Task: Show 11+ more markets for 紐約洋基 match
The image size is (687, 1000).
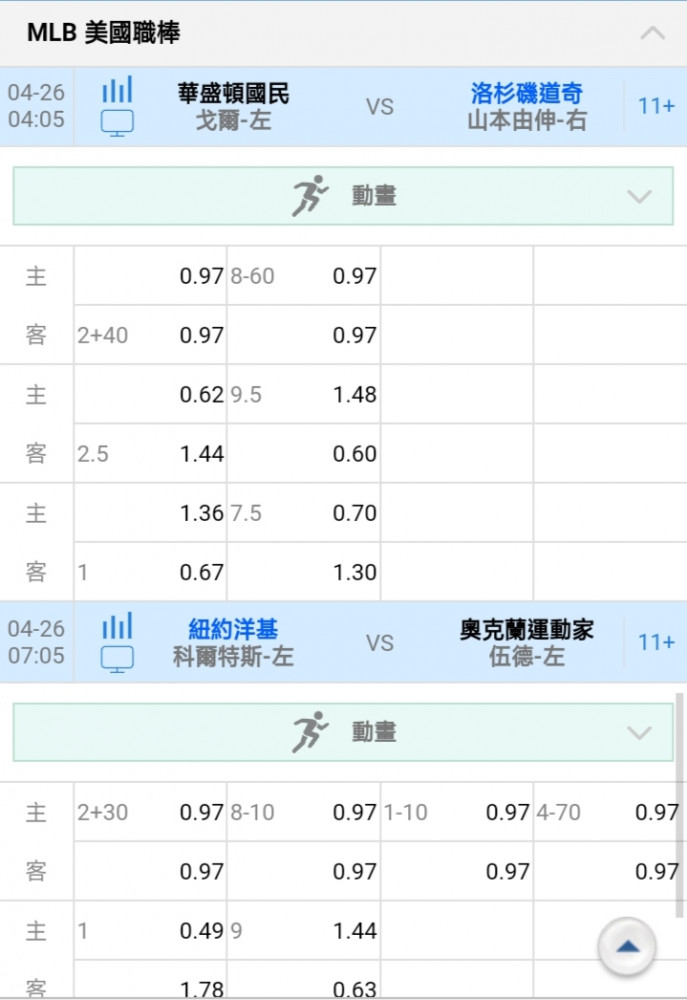Action: tap(656, 642)
